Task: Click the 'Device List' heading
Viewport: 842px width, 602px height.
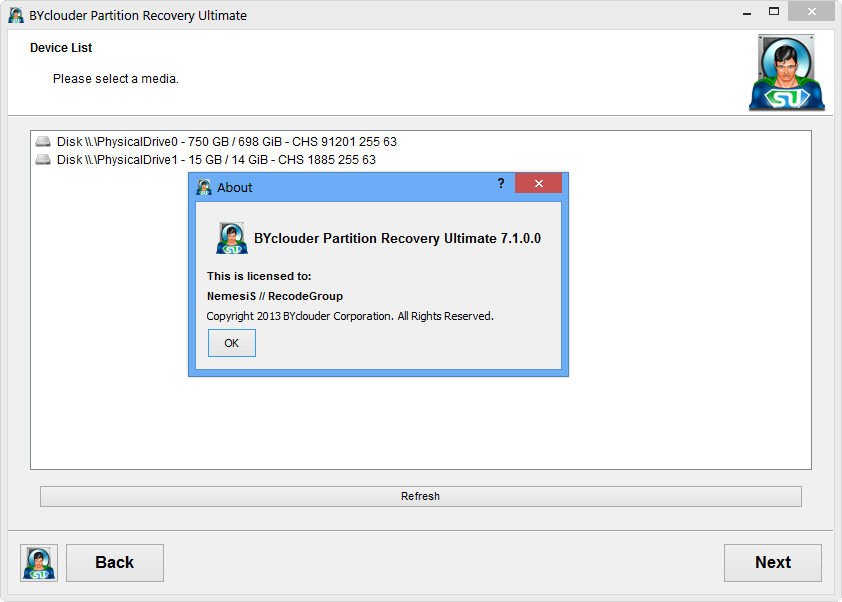Action: pos(61,48)
